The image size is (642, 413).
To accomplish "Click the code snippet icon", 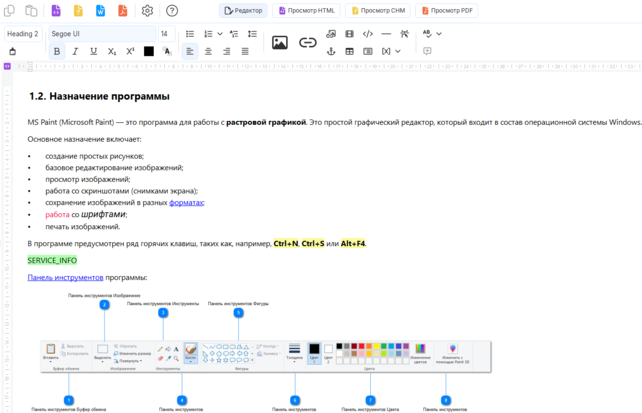I will (368, 34).
